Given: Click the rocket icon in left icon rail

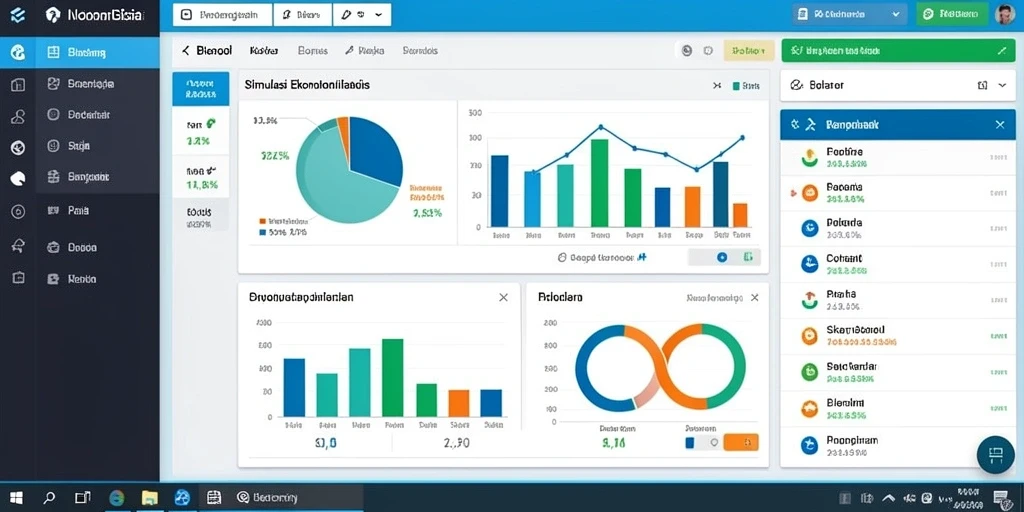Looking at the screenshot, I should coord(18,246).
